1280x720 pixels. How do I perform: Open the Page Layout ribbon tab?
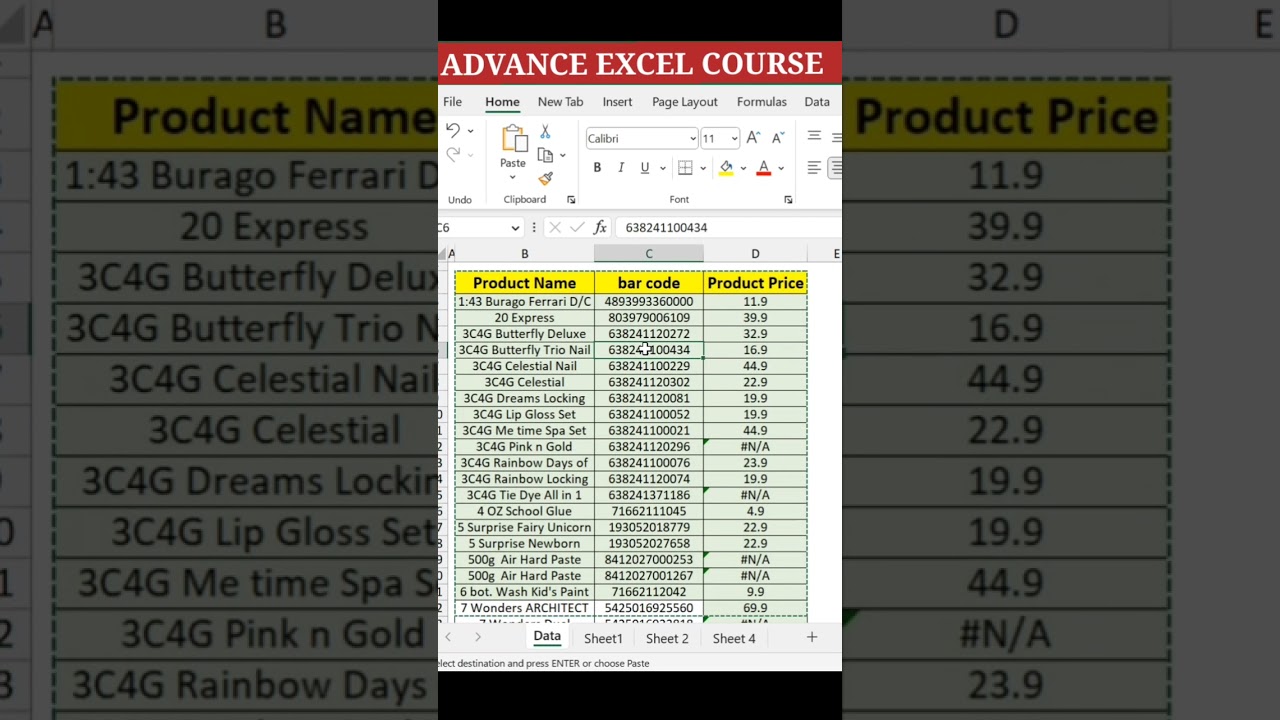click(685, 102)
